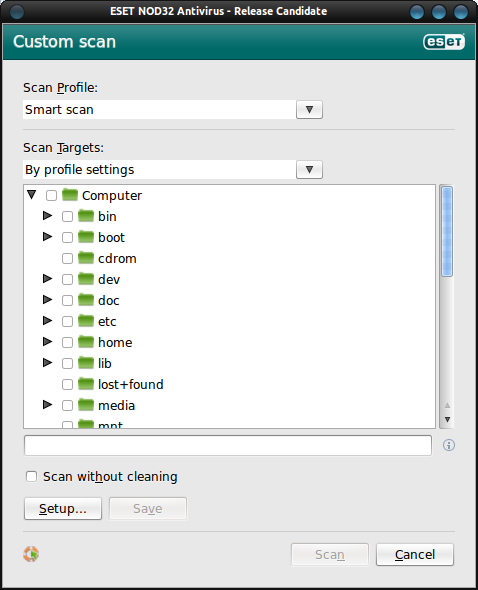Click the cdrom folder icon
The height and width of the screenshot is (590, 478).
(x=86, y=258)
